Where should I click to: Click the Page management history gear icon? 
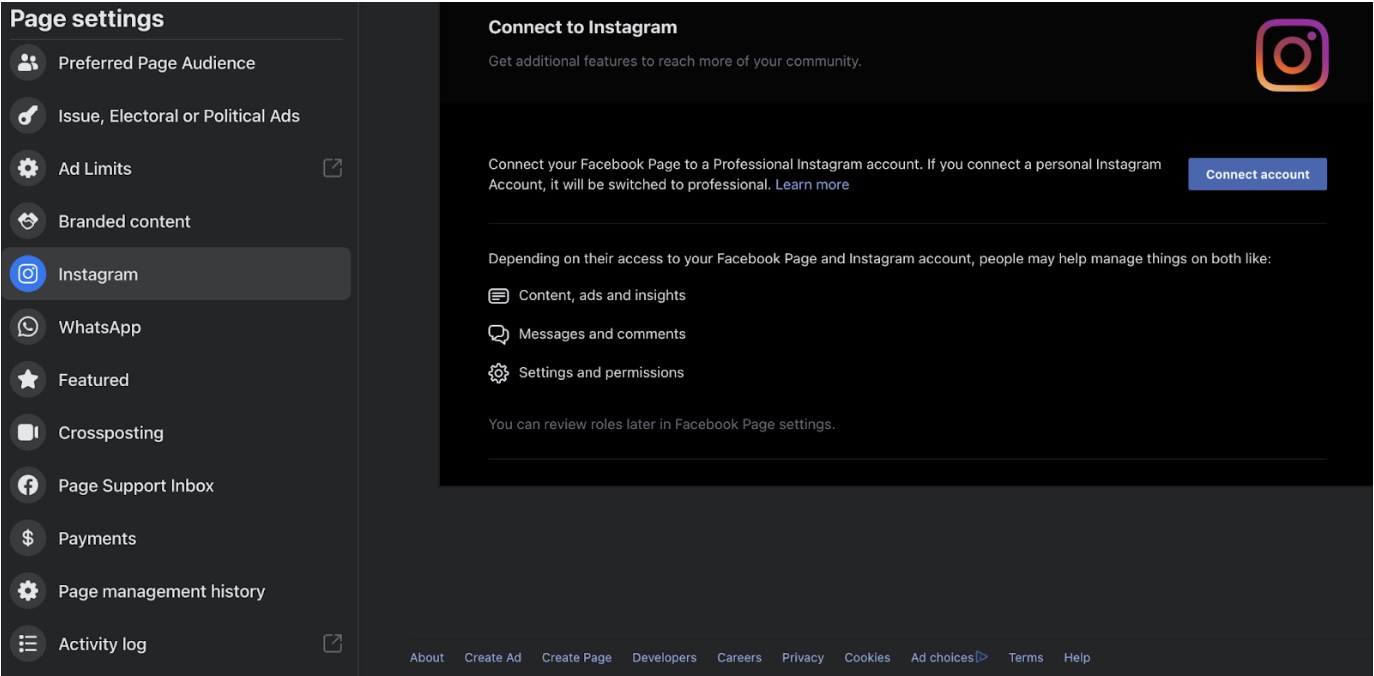pyautogui.click(x=28, y=591)
